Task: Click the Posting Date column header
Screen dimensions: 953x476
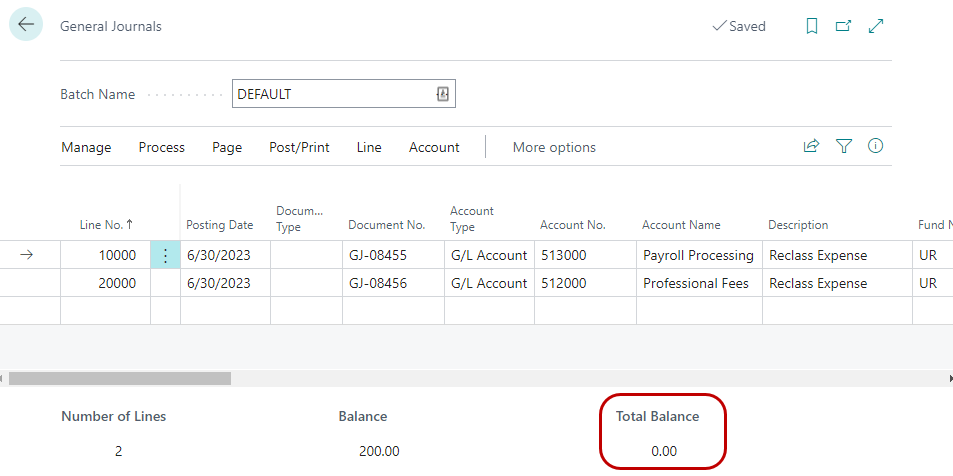Action: click(x=219, y=225)
